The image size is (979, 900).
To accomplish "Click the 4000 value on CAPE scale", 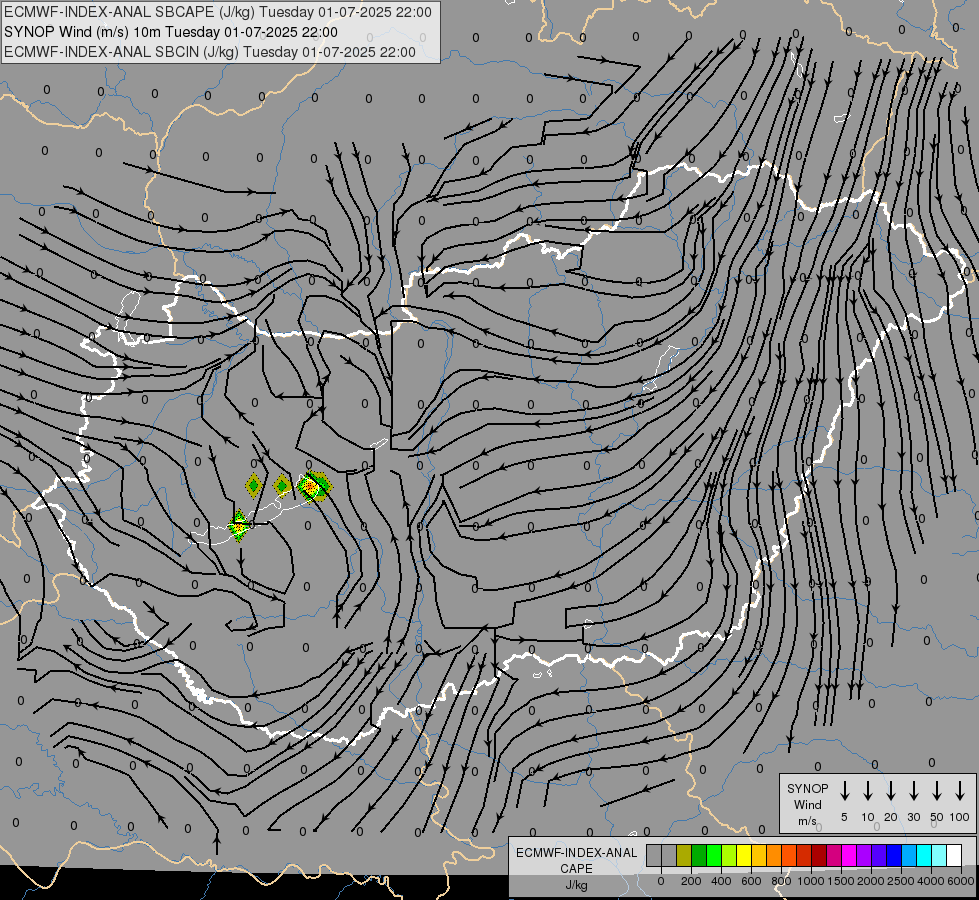I will click(930, 881).
